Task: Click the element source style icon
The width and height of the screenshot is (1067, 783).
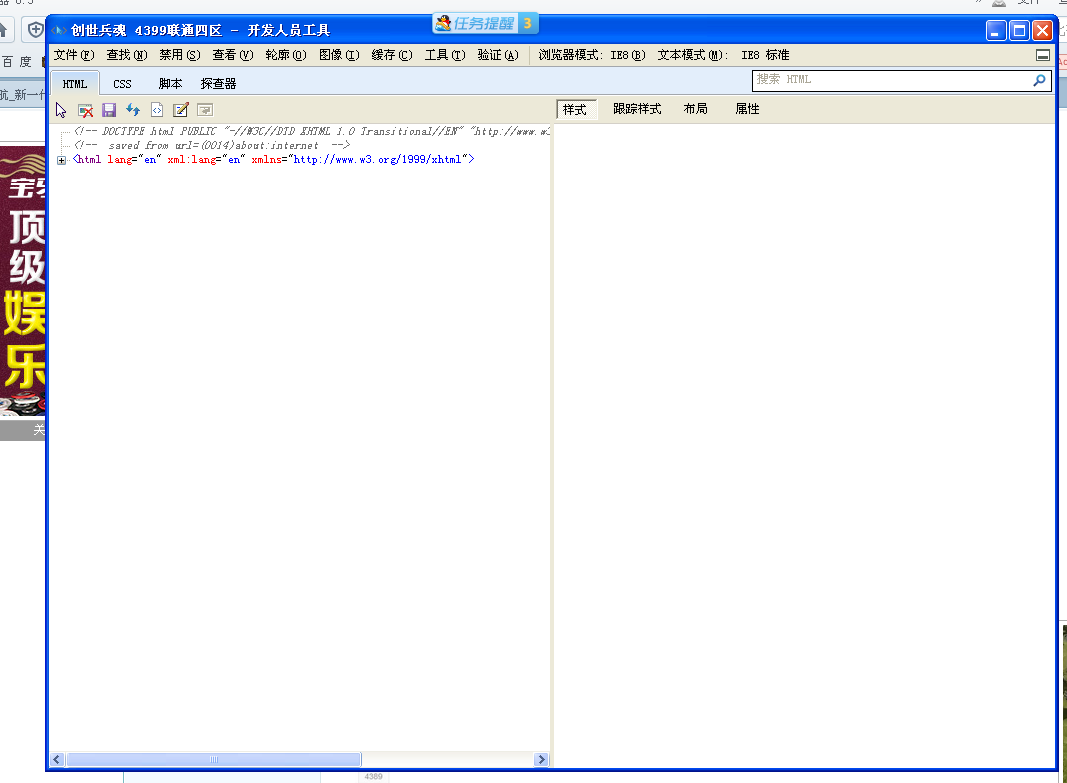Action: coord(157,110)
